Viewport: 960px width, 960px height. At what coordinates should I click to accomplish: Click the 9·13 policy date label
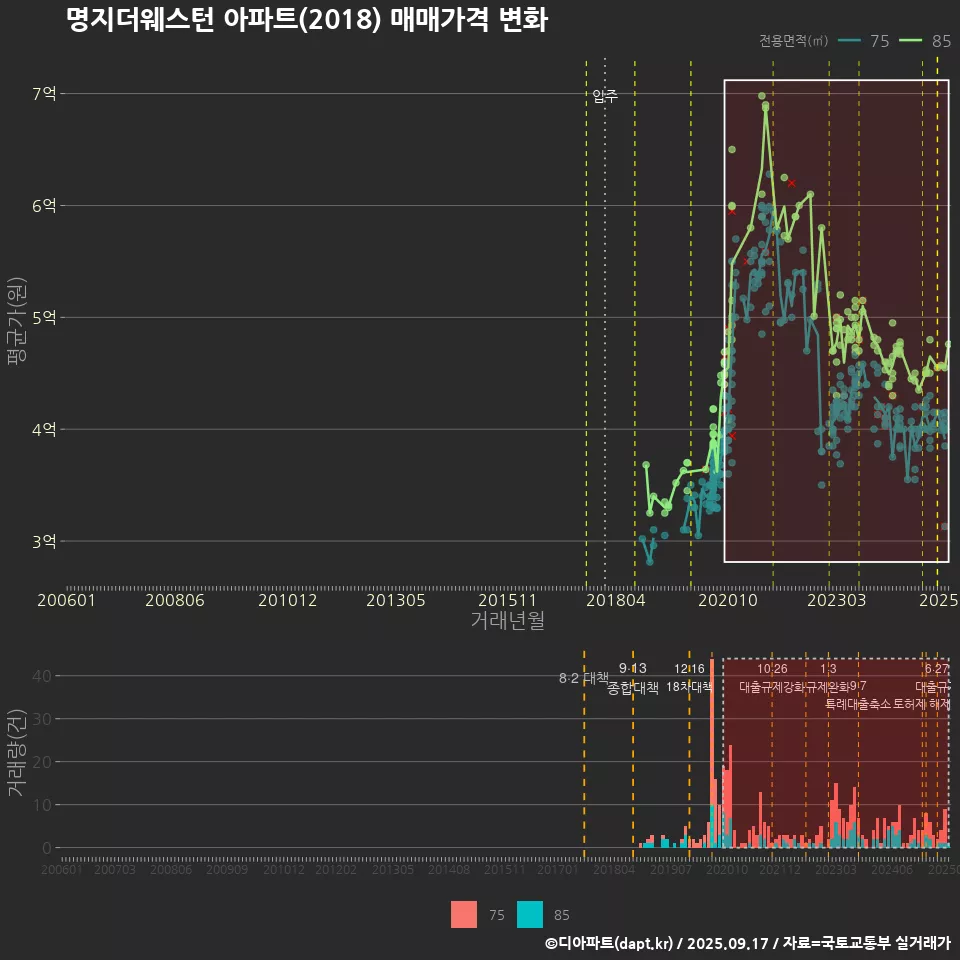[x=632, y=668]
